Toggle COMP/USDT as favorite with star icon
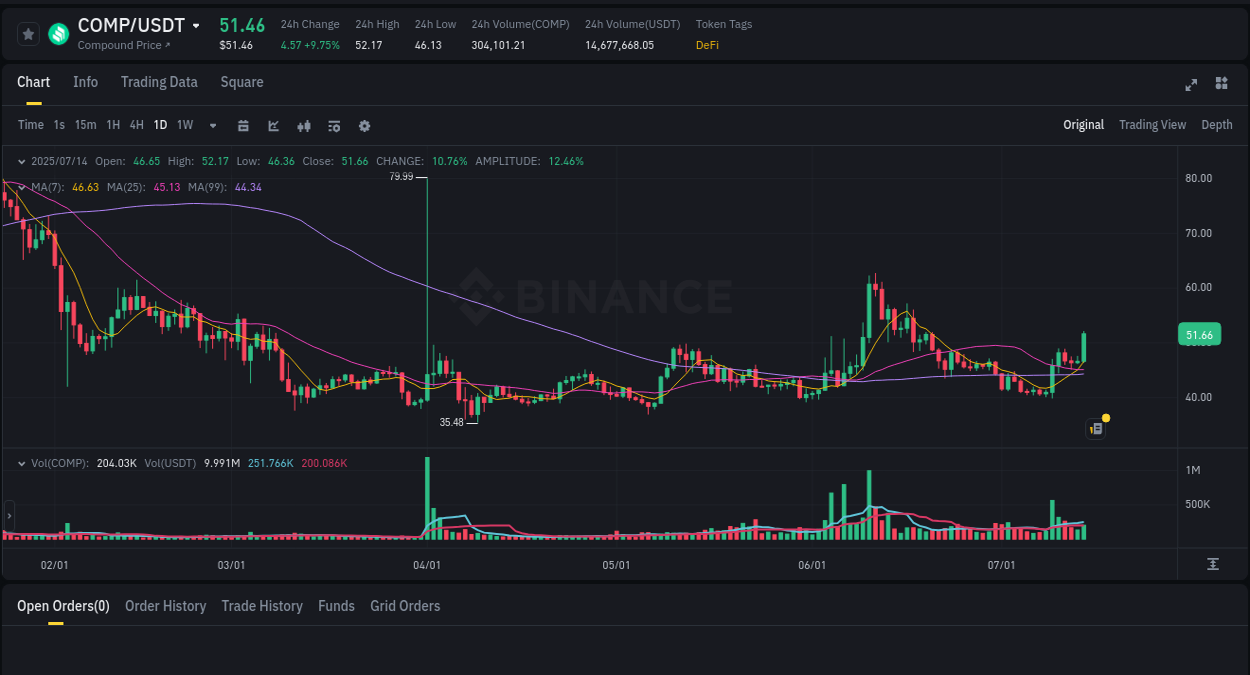 point(28,33)
